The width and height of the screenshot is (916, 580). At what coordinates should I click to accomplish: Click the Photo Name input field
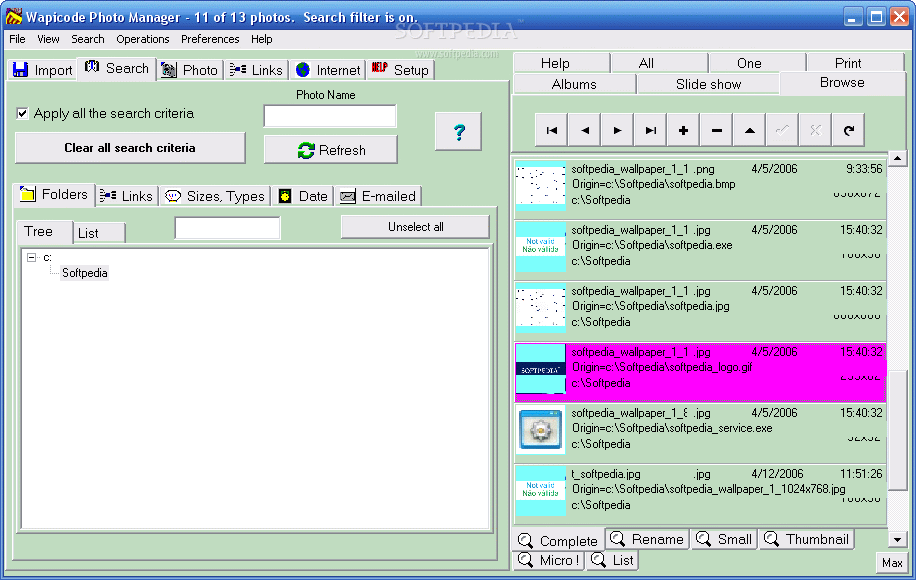330,116
